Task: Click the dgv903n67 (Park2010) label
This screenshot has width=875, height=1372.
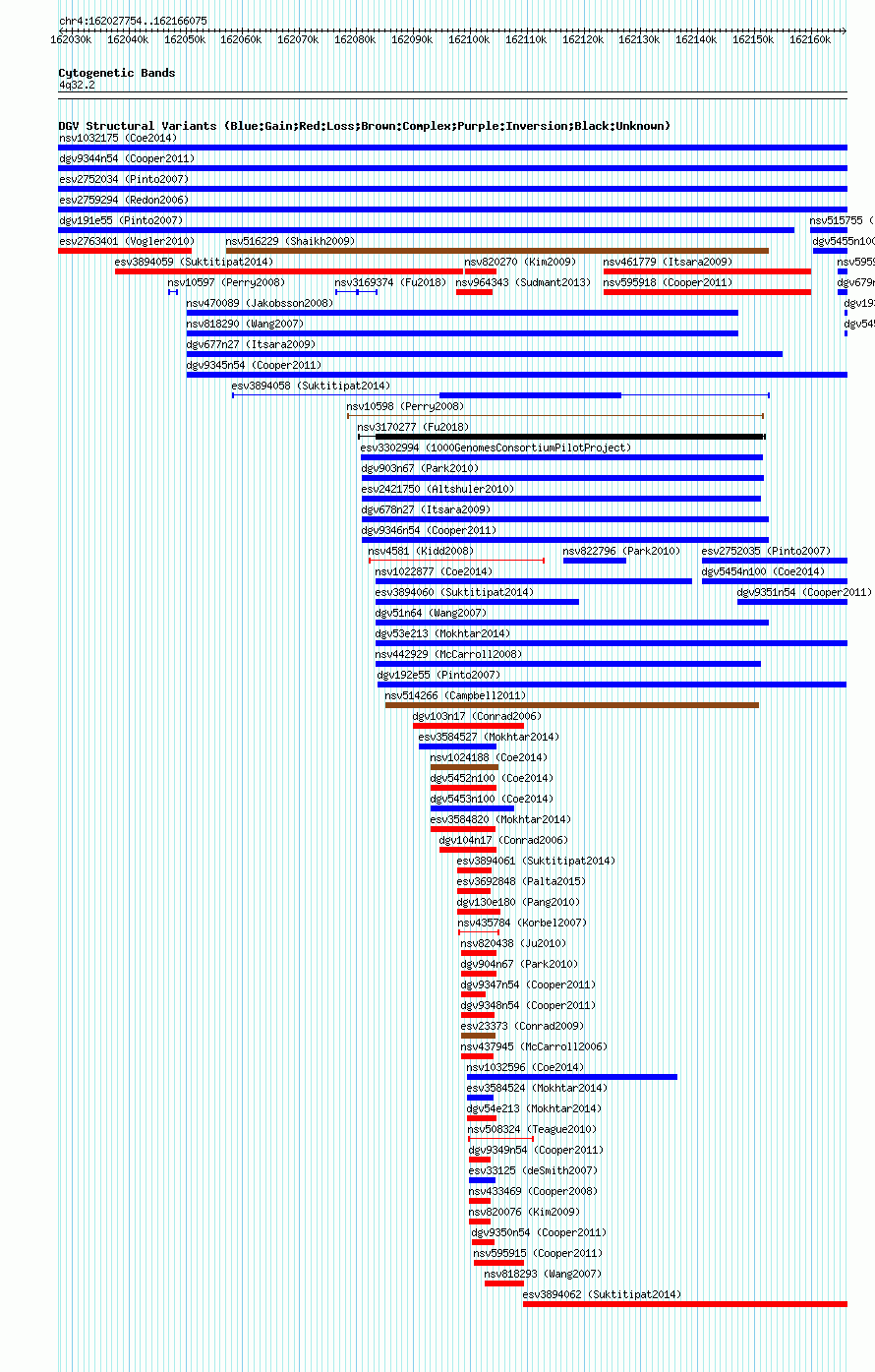Action: pyautogui.click(x=420, y=468)
